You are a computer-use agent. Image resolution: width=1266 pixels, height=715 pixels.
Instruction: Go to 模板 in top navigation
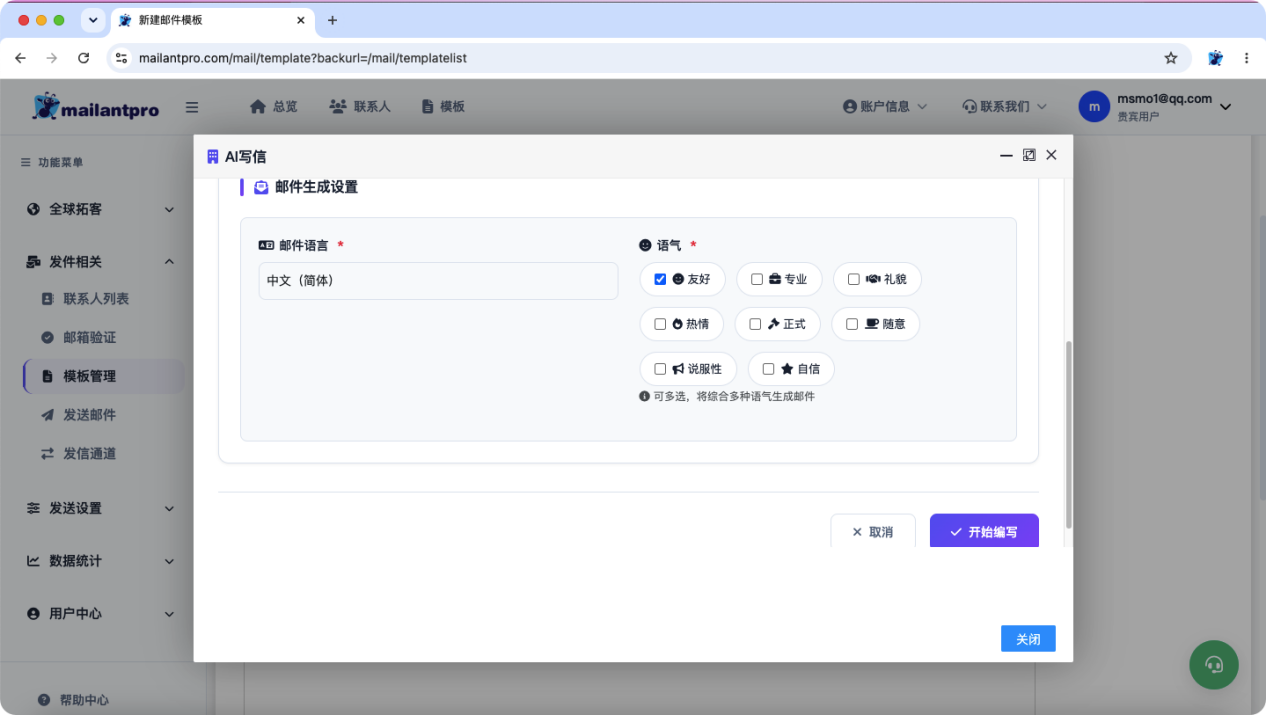[443, 106]
